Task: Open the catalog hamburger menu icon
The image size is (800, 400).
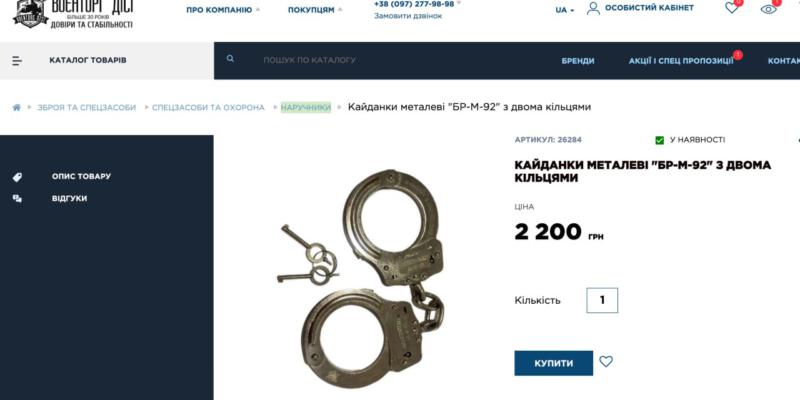Action: click(x=17, y=61)
